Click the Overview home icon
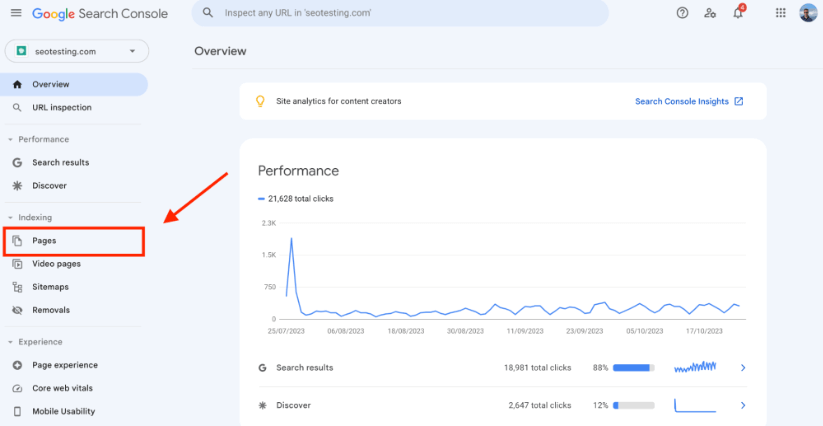Viewport: 823px width, 426px height. [x=17, y=84]
